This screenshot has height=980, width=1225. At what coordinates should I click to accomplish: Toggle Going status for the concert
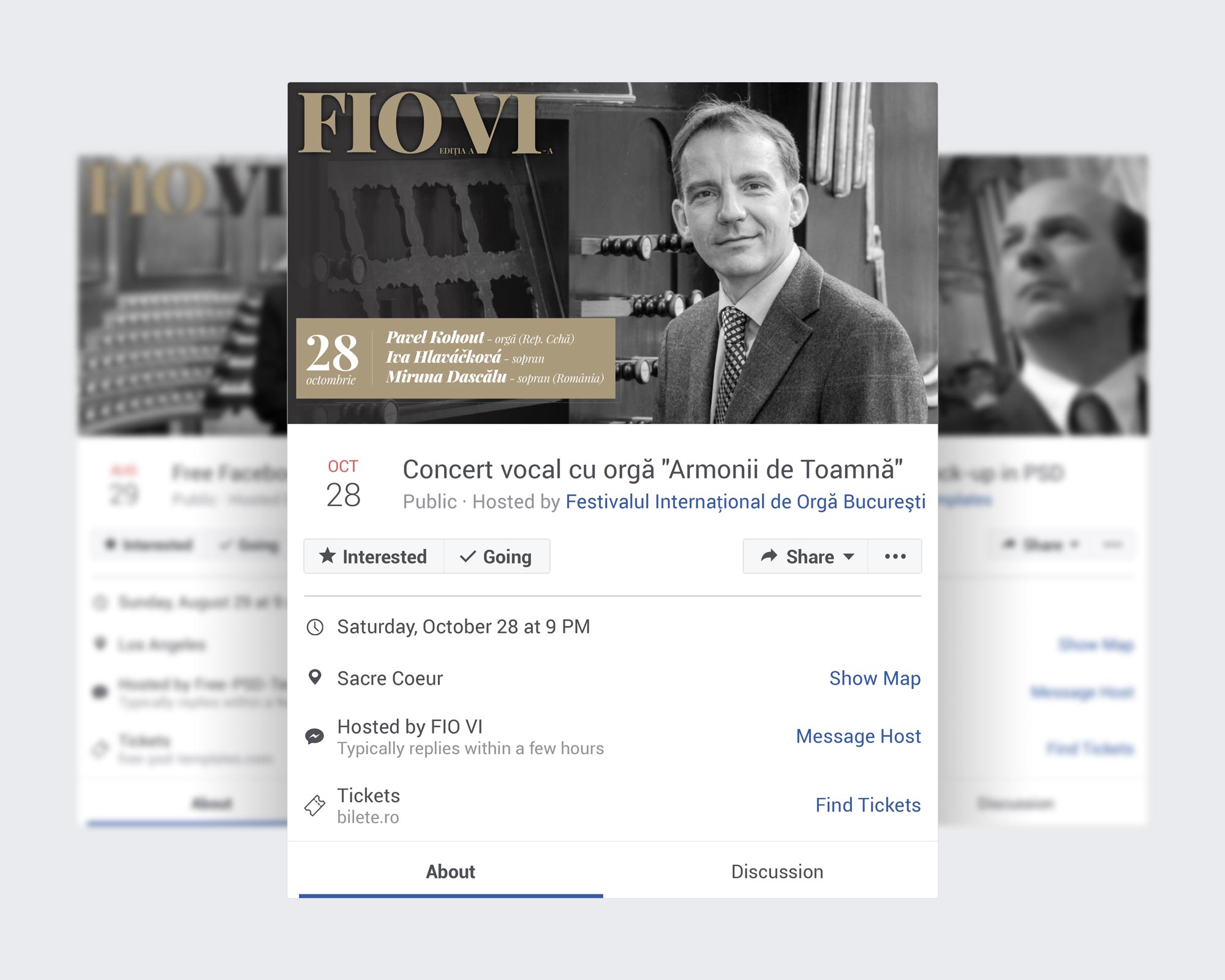click(497, 556)
